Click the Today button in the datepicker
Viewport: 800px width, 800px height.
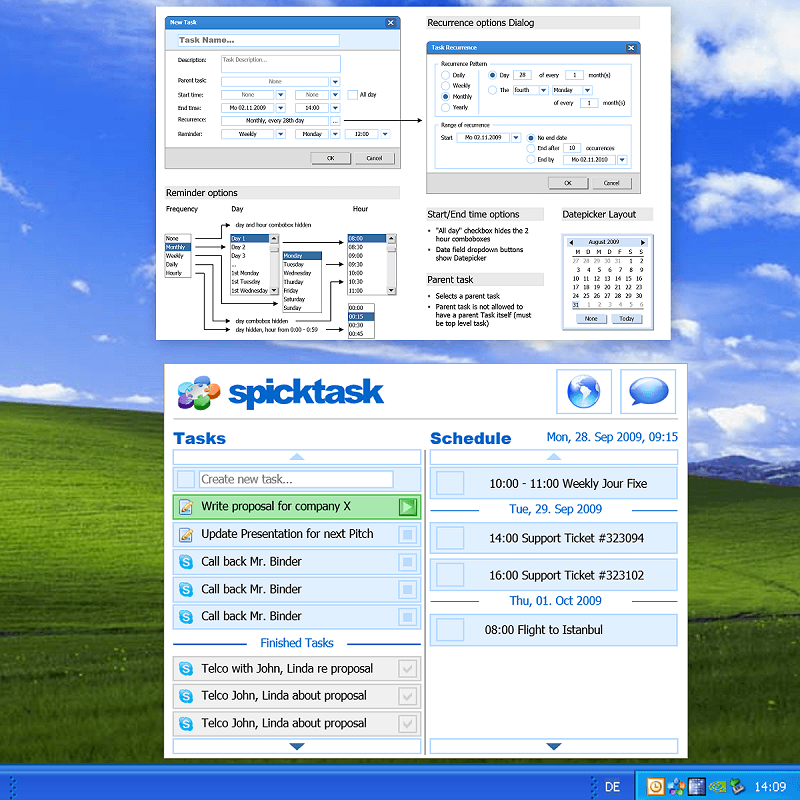(626, 318)
